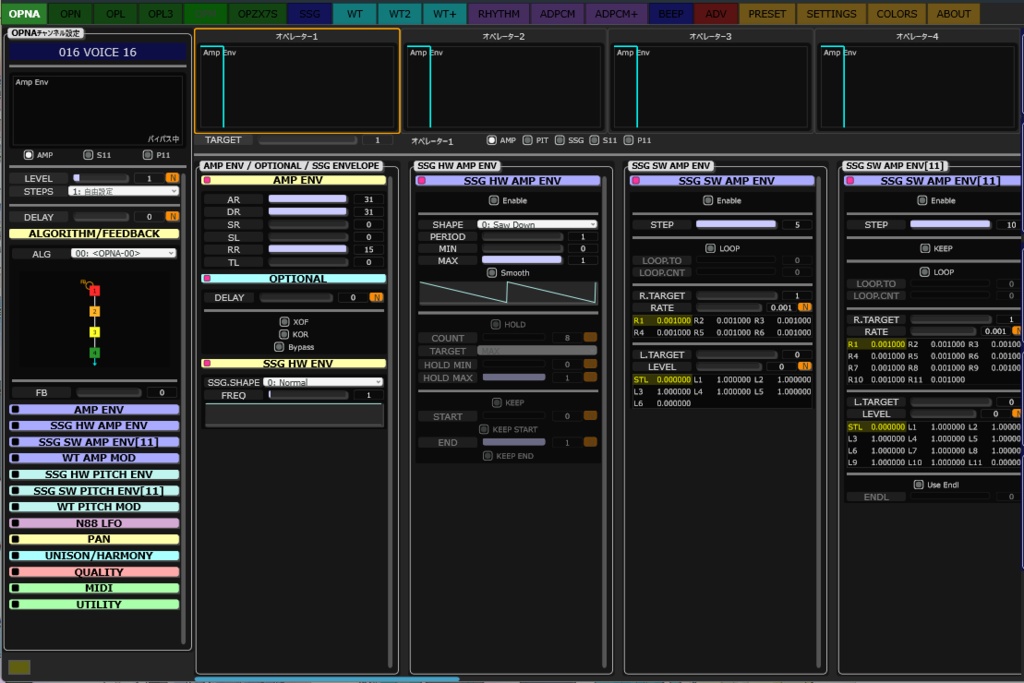This screenshot has width=1024, height=683.
Task: Expand the UTILITY section
Action: 95,605
